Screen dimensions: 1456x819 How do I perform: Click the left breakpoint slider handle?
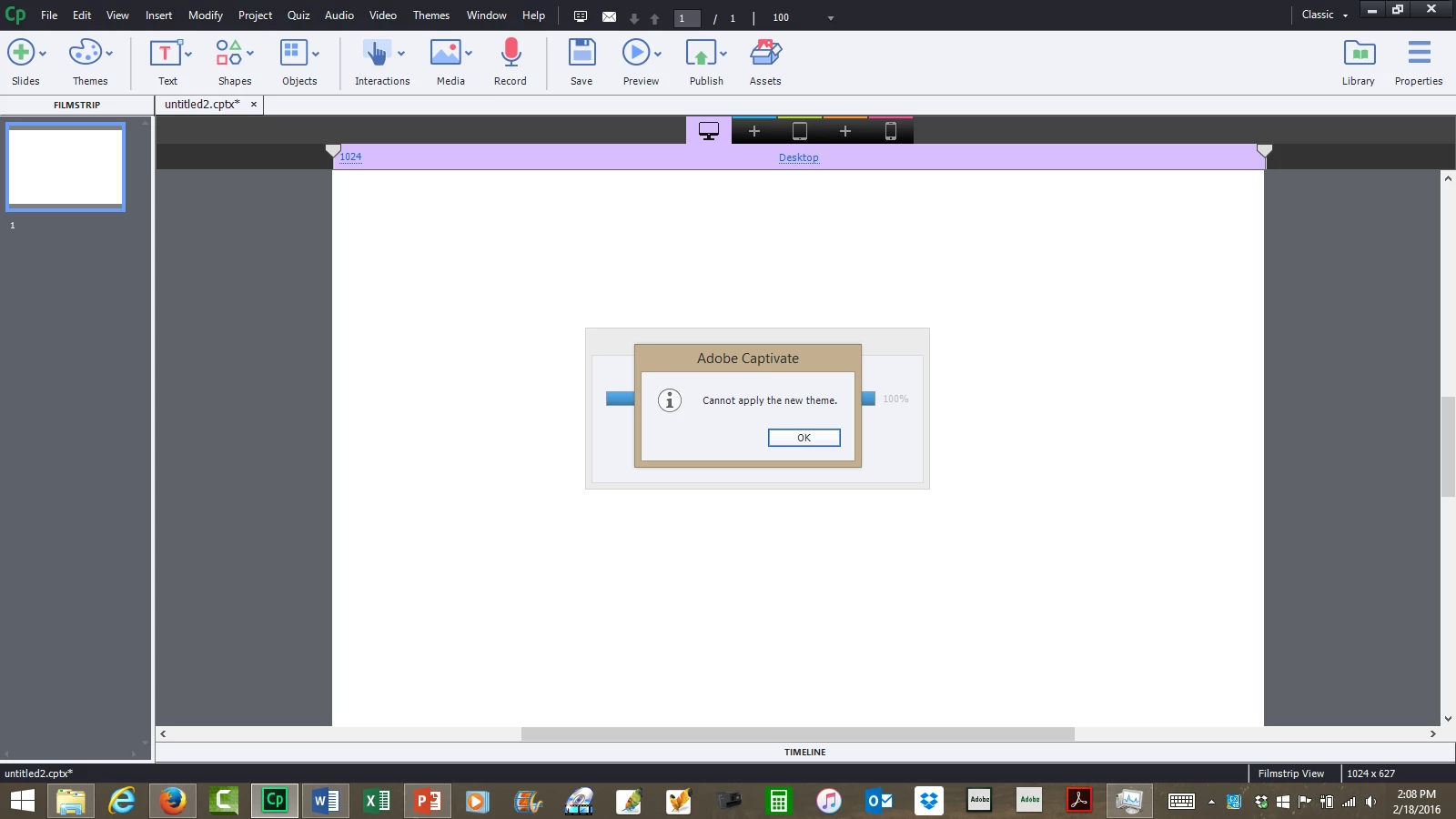pos(333,151)
